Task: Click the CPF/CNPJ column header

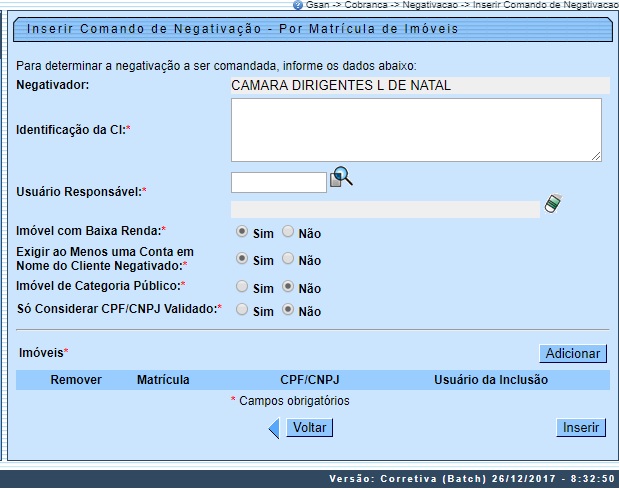Action: pos(310,380)
